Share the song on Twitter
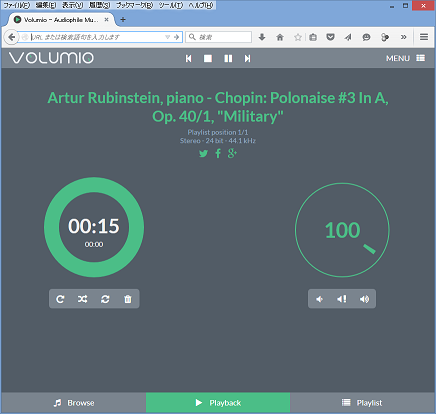The height and width of the screenshot is (414, 436). point(203,154)
